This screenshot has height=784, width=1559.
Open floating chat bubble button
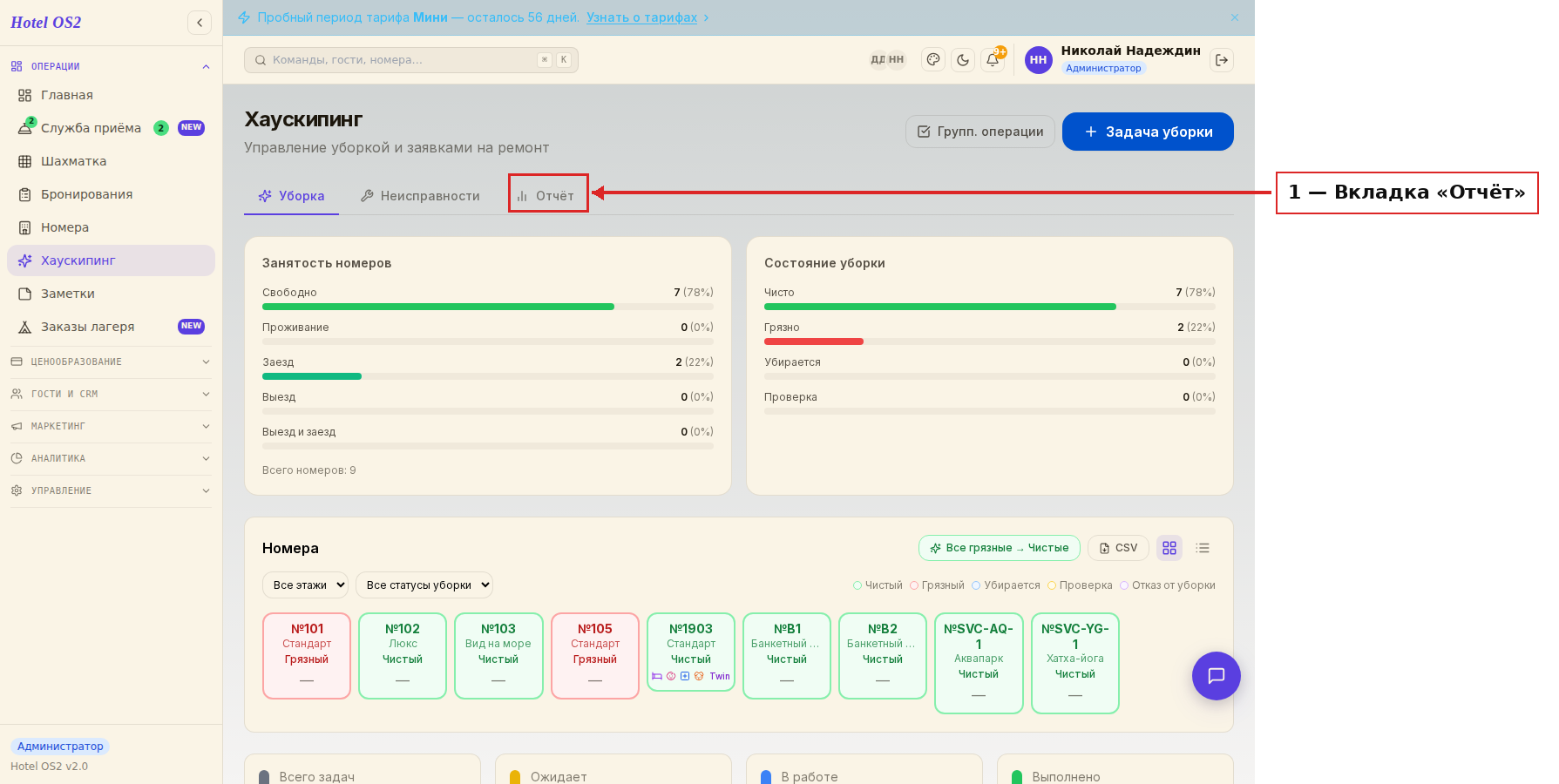[1217, 676]
